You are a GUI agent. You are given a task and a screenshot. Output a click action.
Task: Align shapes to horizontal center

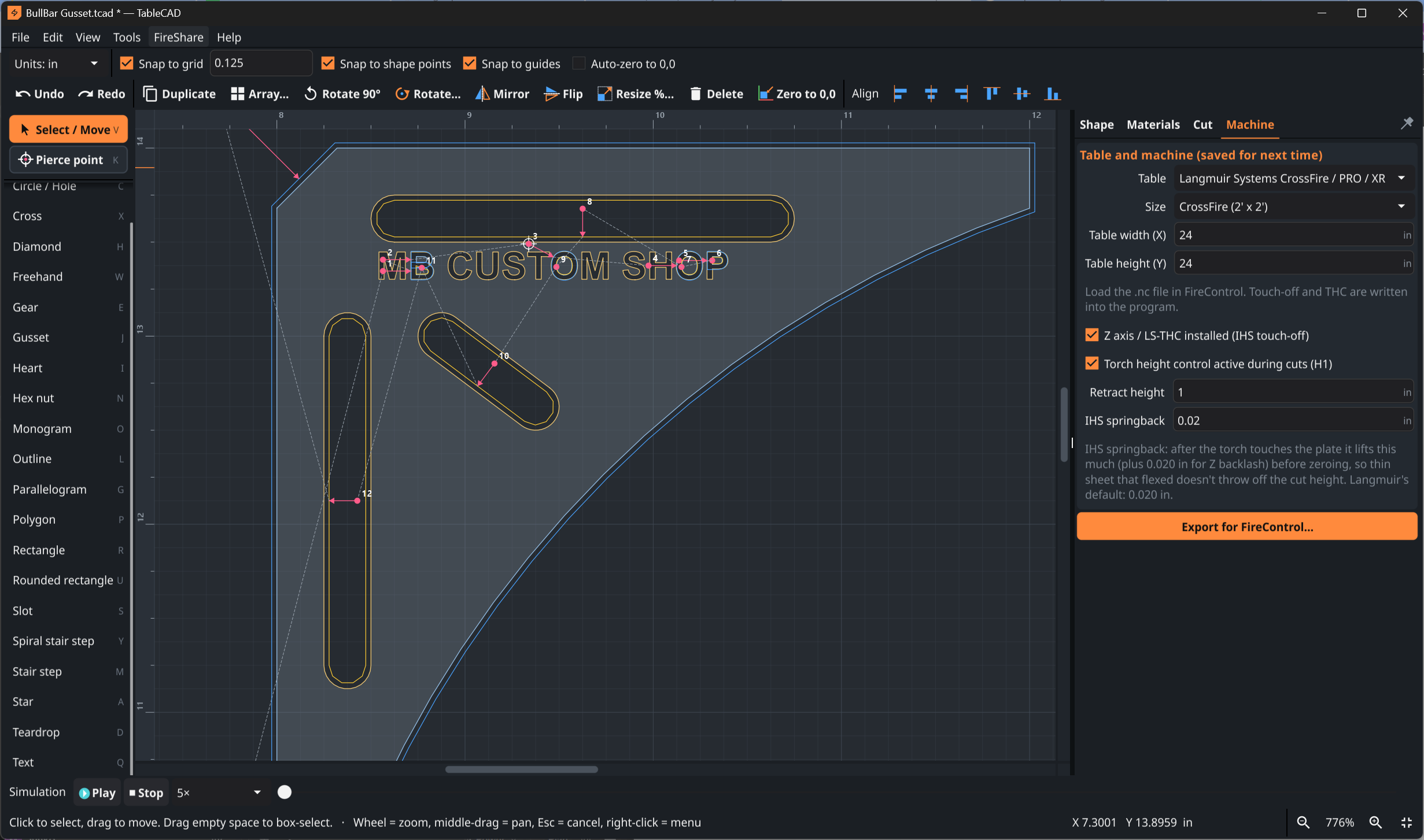(931, 94)
